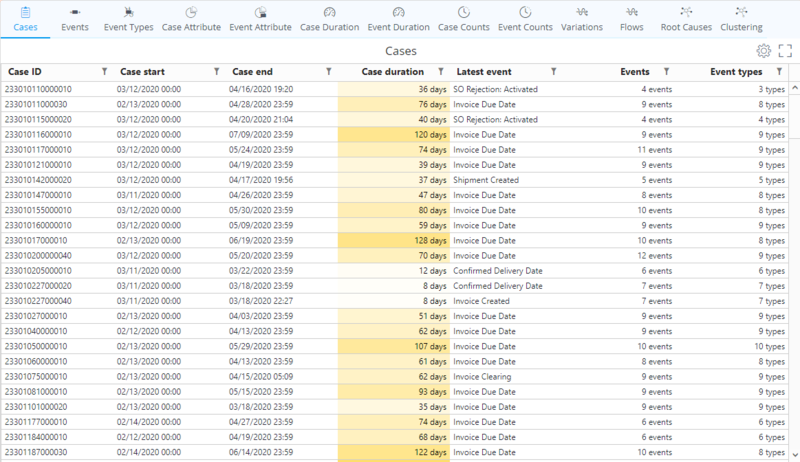Image resolution: width=800 pixels, height=462 pixels.
Task: Switch to the Clustering tab label
Action: tap(741, 28)
